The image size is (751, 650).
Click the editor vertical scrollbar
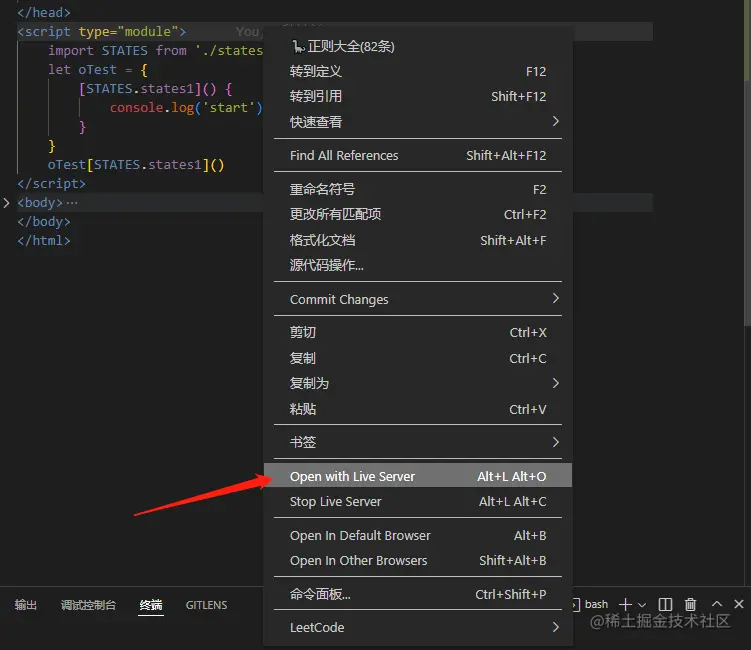[x=747, y=163]
